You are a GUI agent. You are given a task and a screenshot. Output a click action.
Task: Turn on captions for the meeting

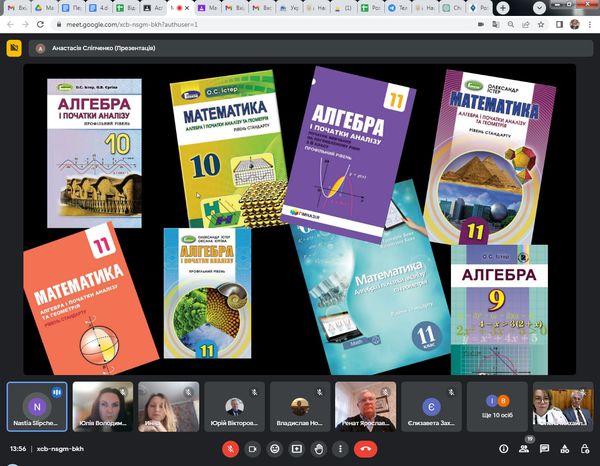[274, 449]
